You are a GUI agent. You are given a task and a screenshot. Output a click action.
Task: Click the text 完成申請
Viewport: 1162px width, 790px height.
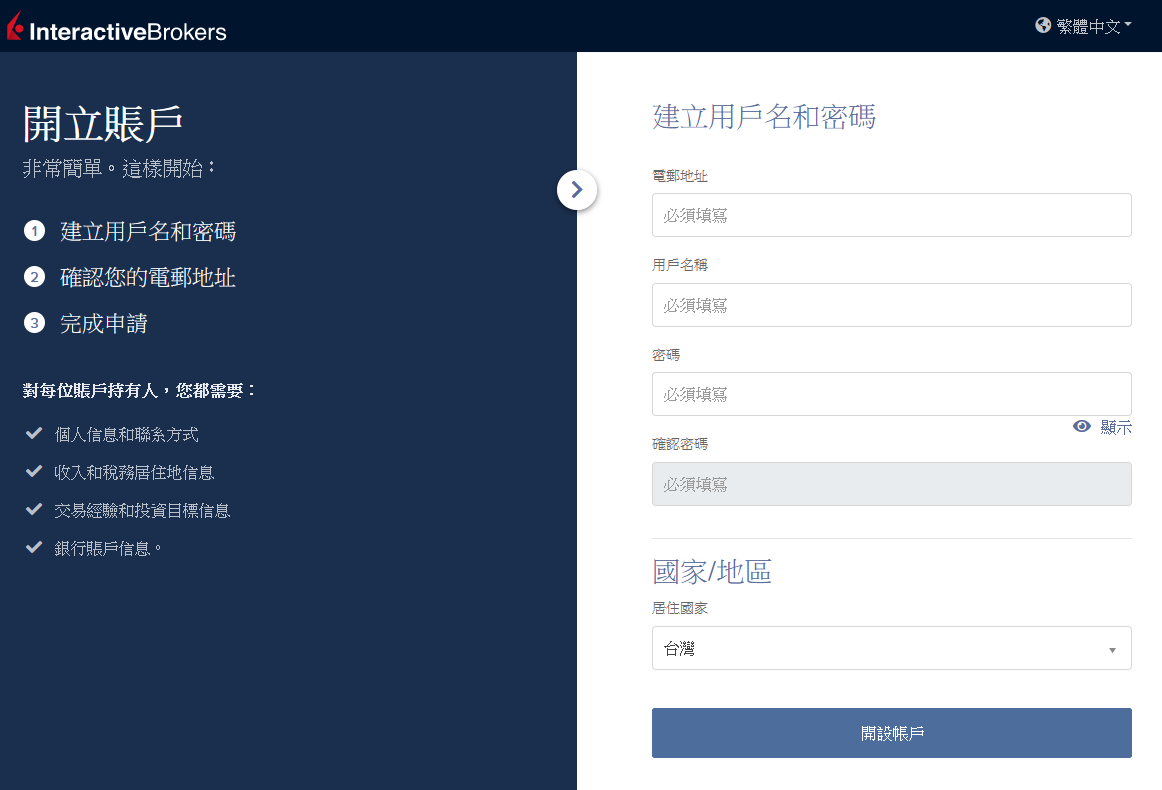[104, 323]
